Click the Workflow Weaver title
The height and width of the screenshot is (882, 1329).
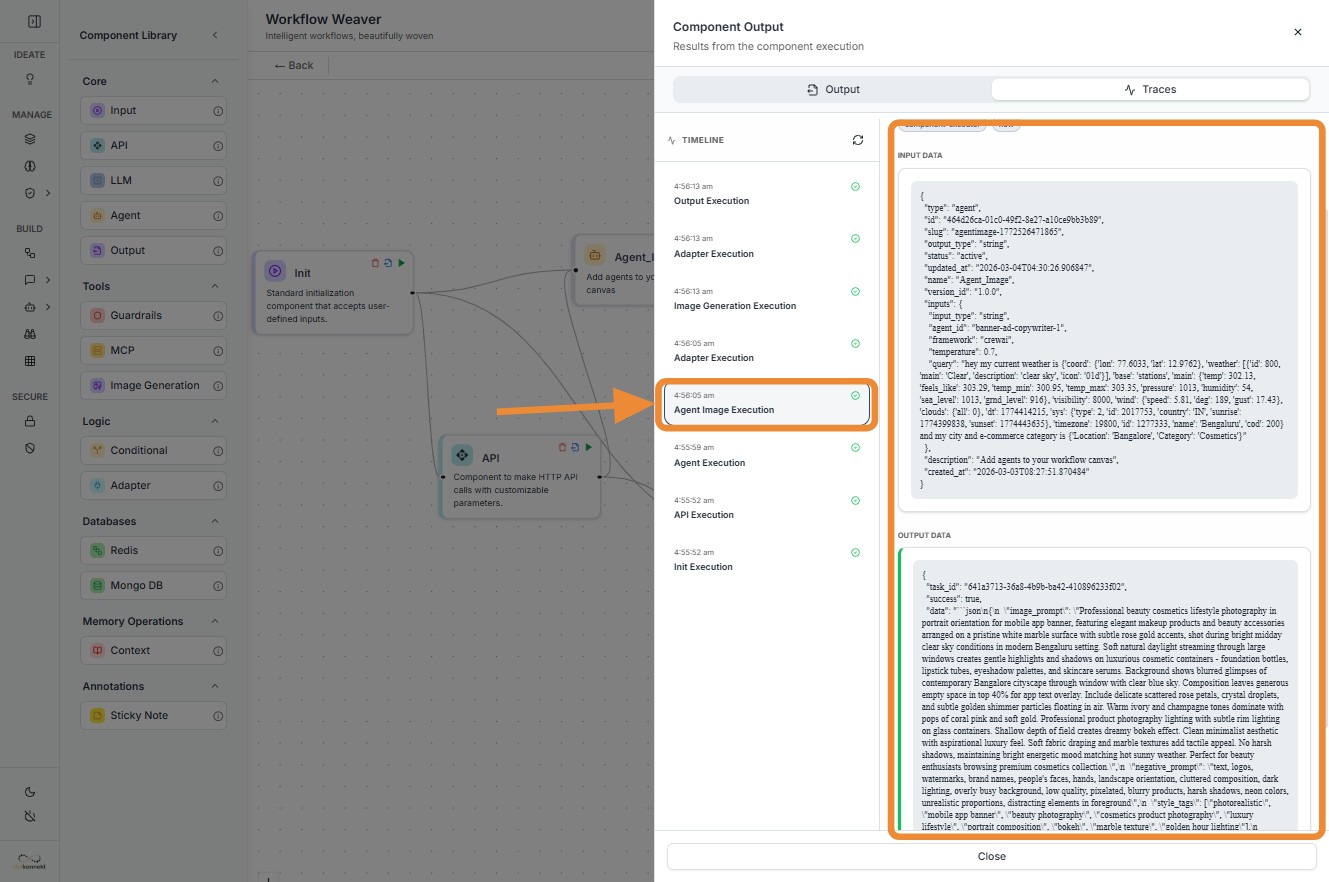[323, 19]
